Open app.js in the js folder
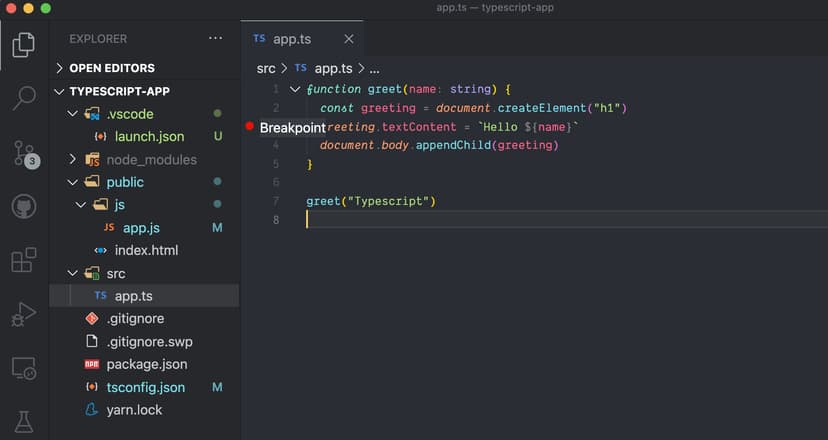The height and width of the screenshot is (440, 828). point(144,228)
